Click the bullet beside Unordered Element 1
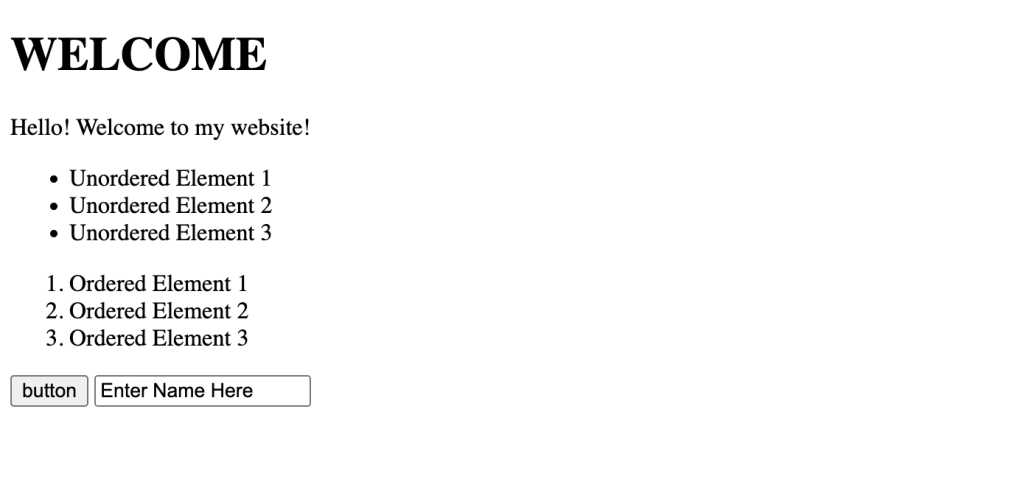Screen dimensions: 1023x479 tap(54, 180)
